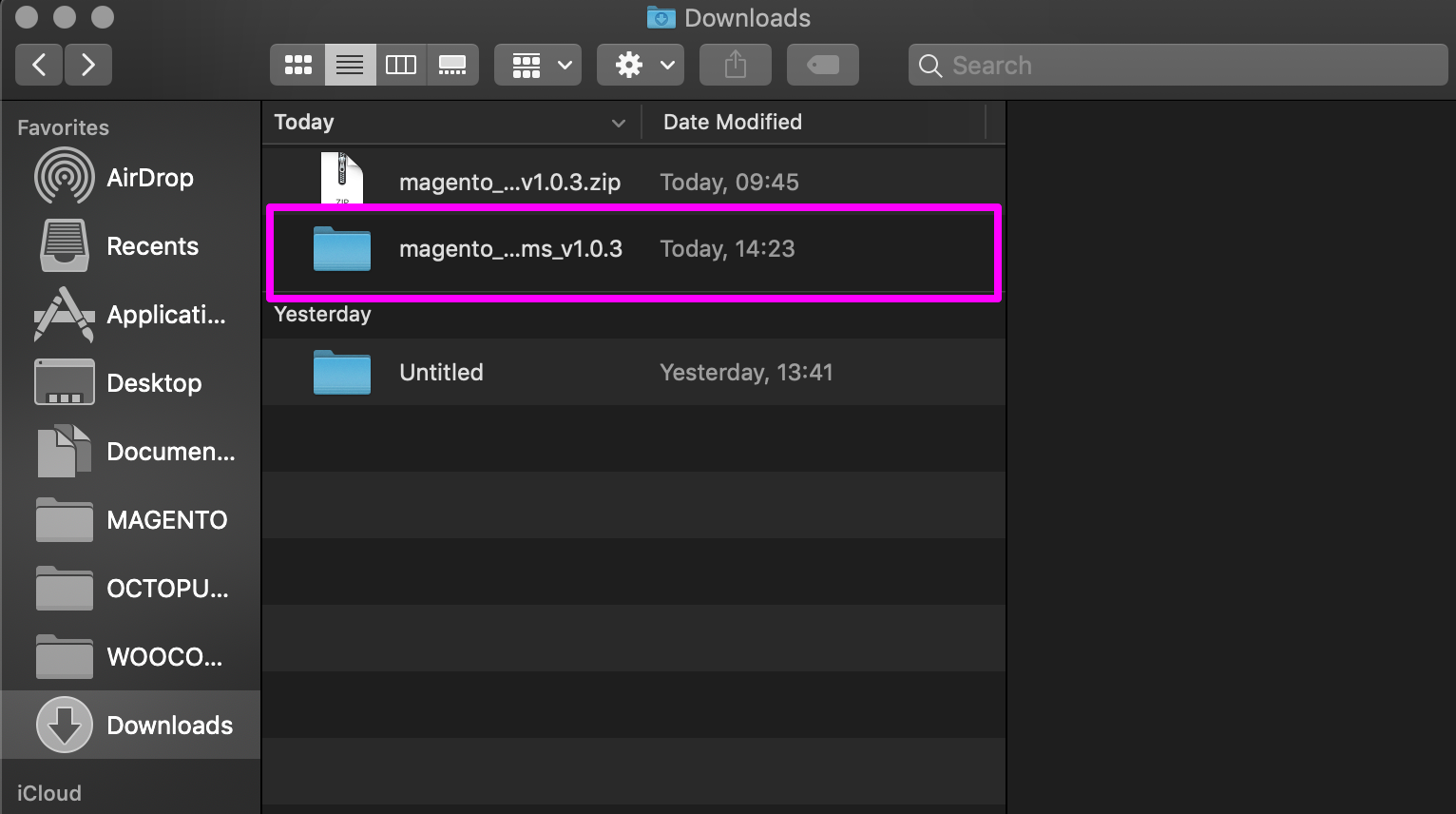Viewport: 1456px width, 814px height.
Task: Open the gear action menu
Action: point(641,65)
